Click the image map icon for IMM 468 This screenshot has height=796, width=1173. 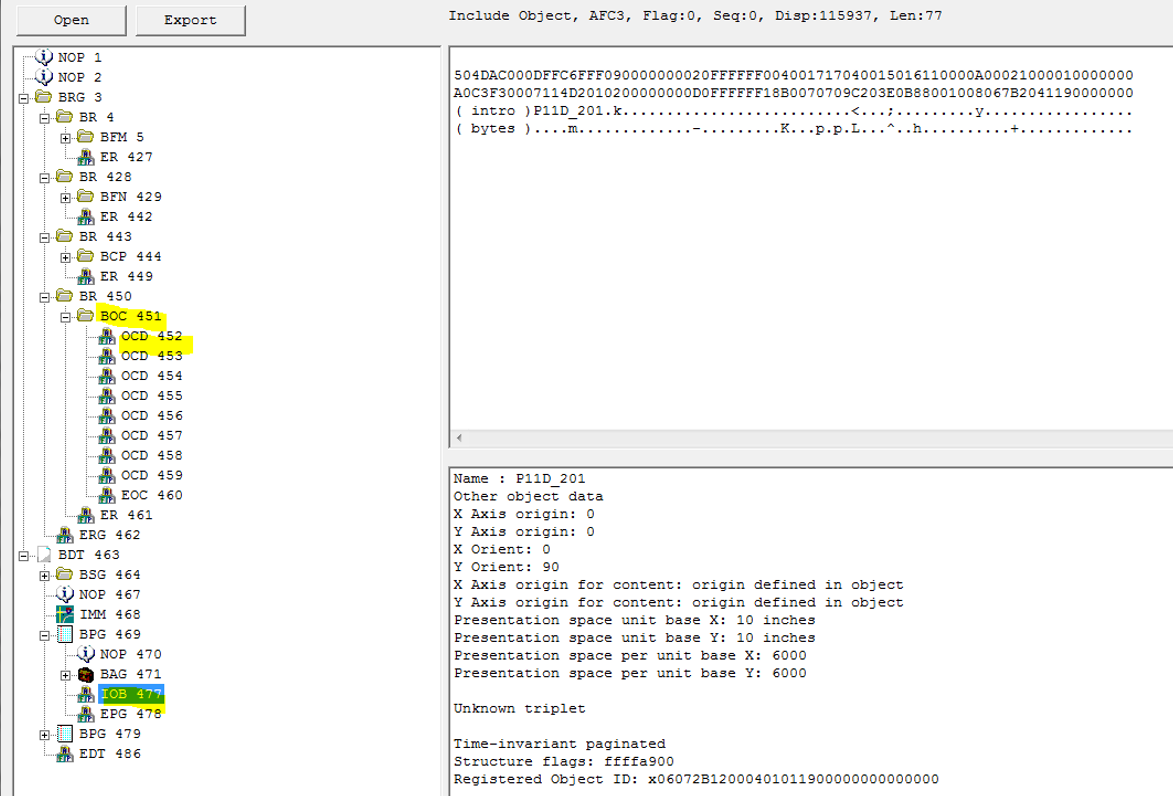click(x=65, y=614)
